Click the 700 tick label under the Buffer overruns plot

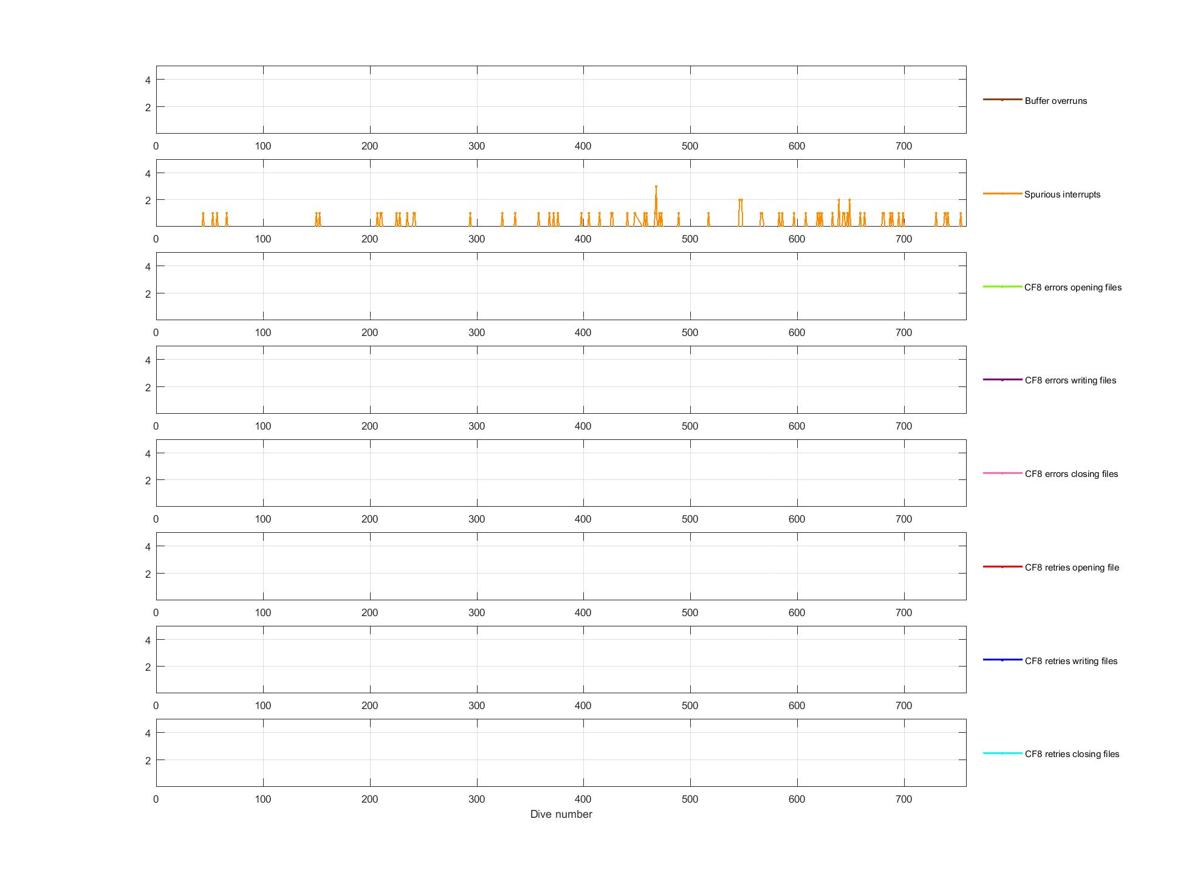pos(904,146)
